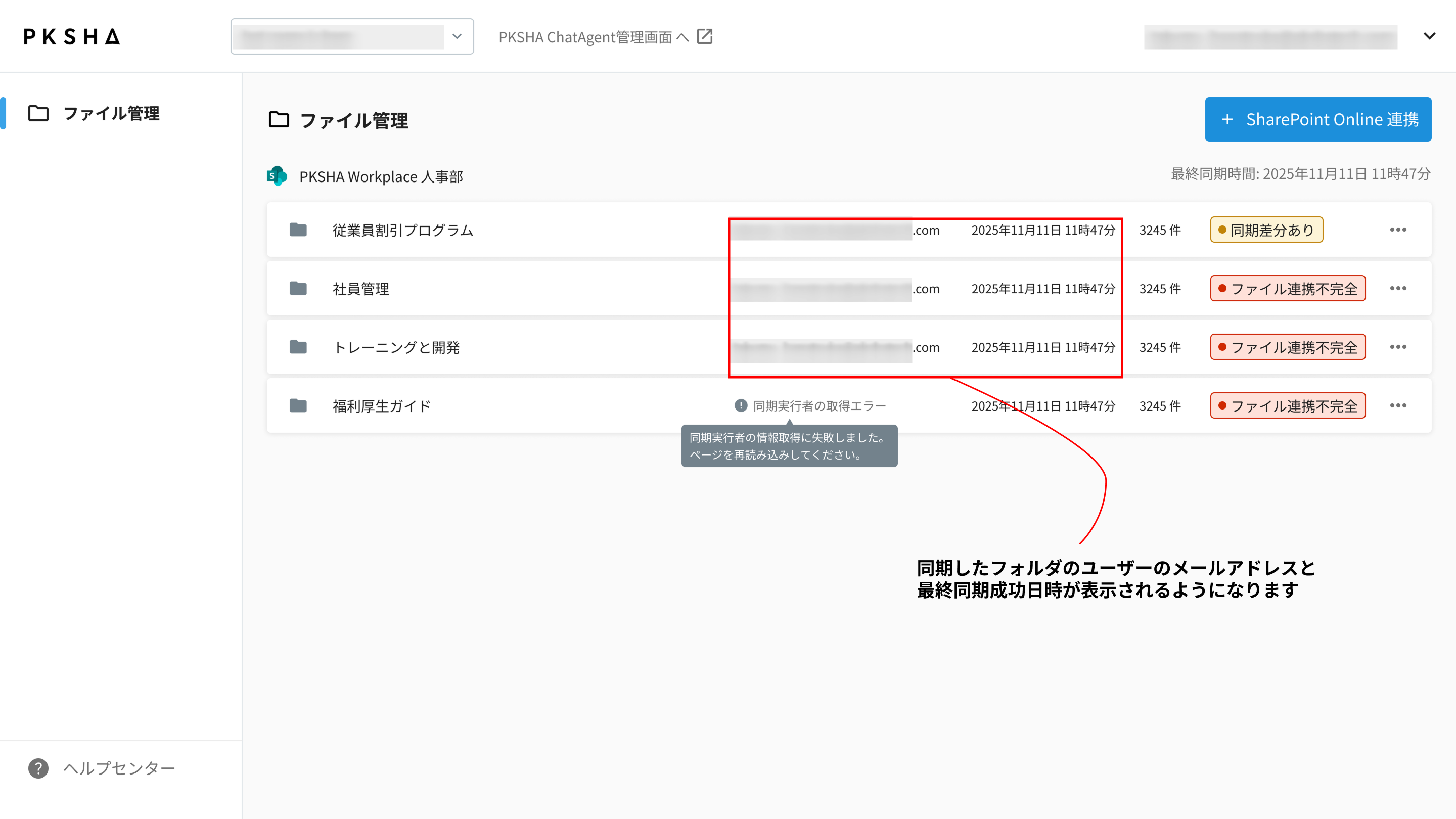Open PKSHA ChatAgent管理画面 external link
The height and width of the screenshot is (819, 1456).
point(605,37)
